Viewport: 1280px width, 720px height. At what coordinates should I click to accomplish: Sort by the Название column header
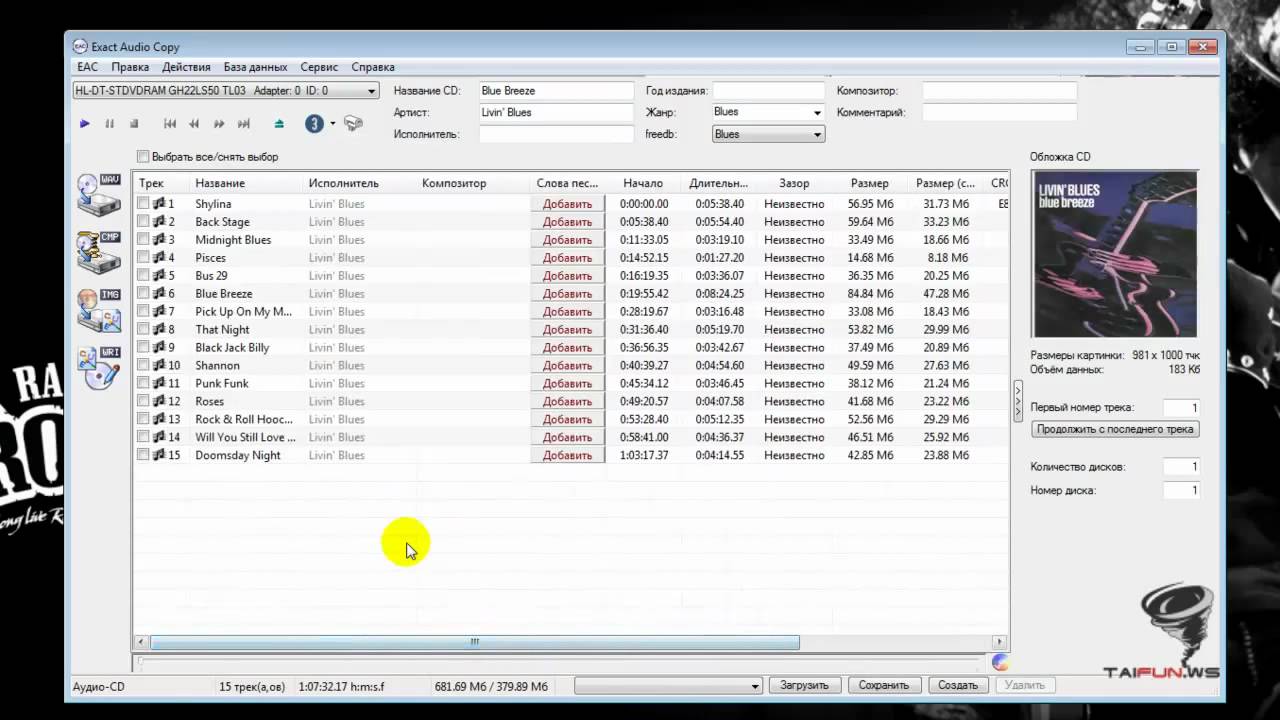[x=246, y=183]
